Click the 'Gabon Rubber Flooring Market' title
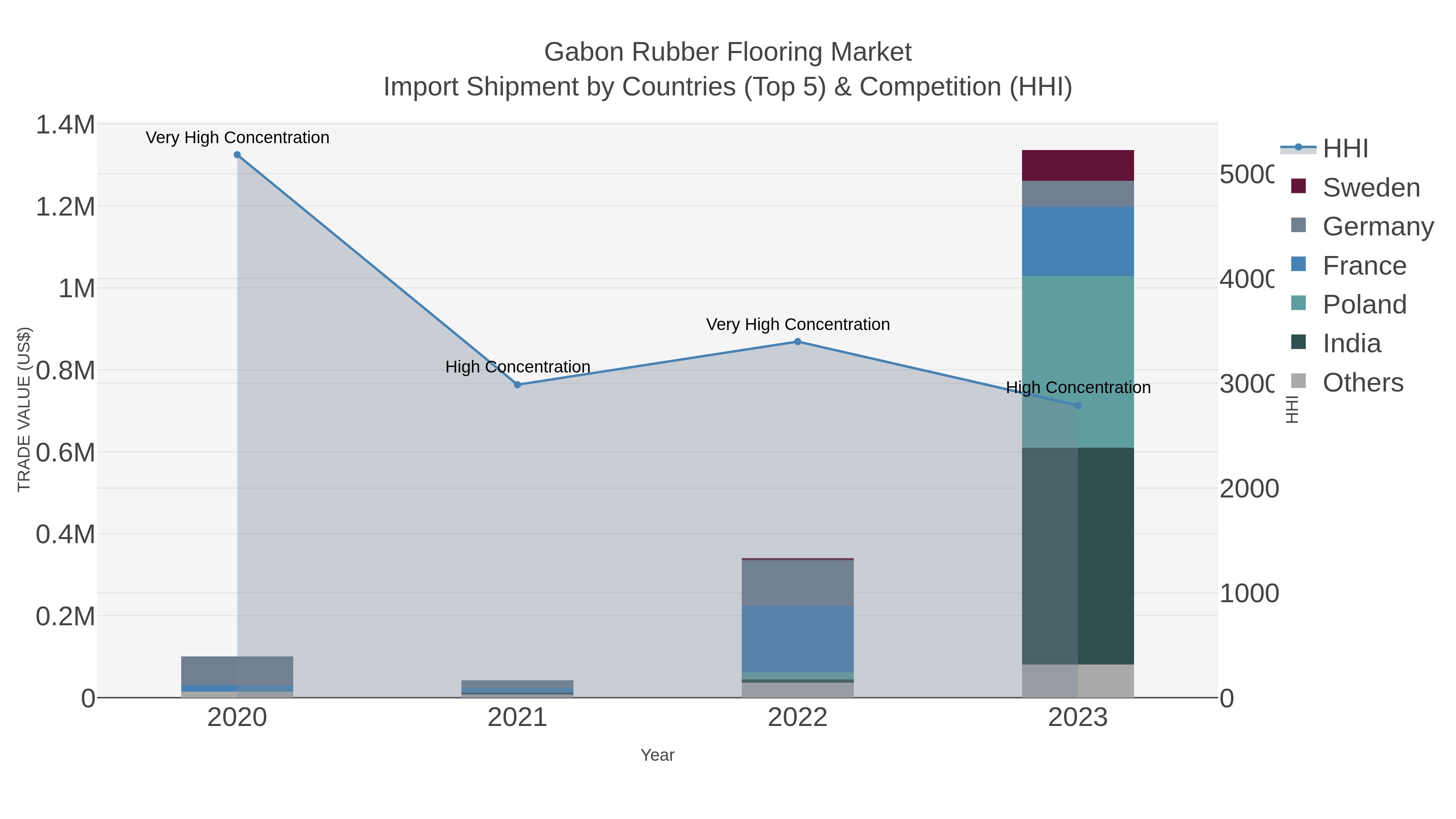 (728, 52)
